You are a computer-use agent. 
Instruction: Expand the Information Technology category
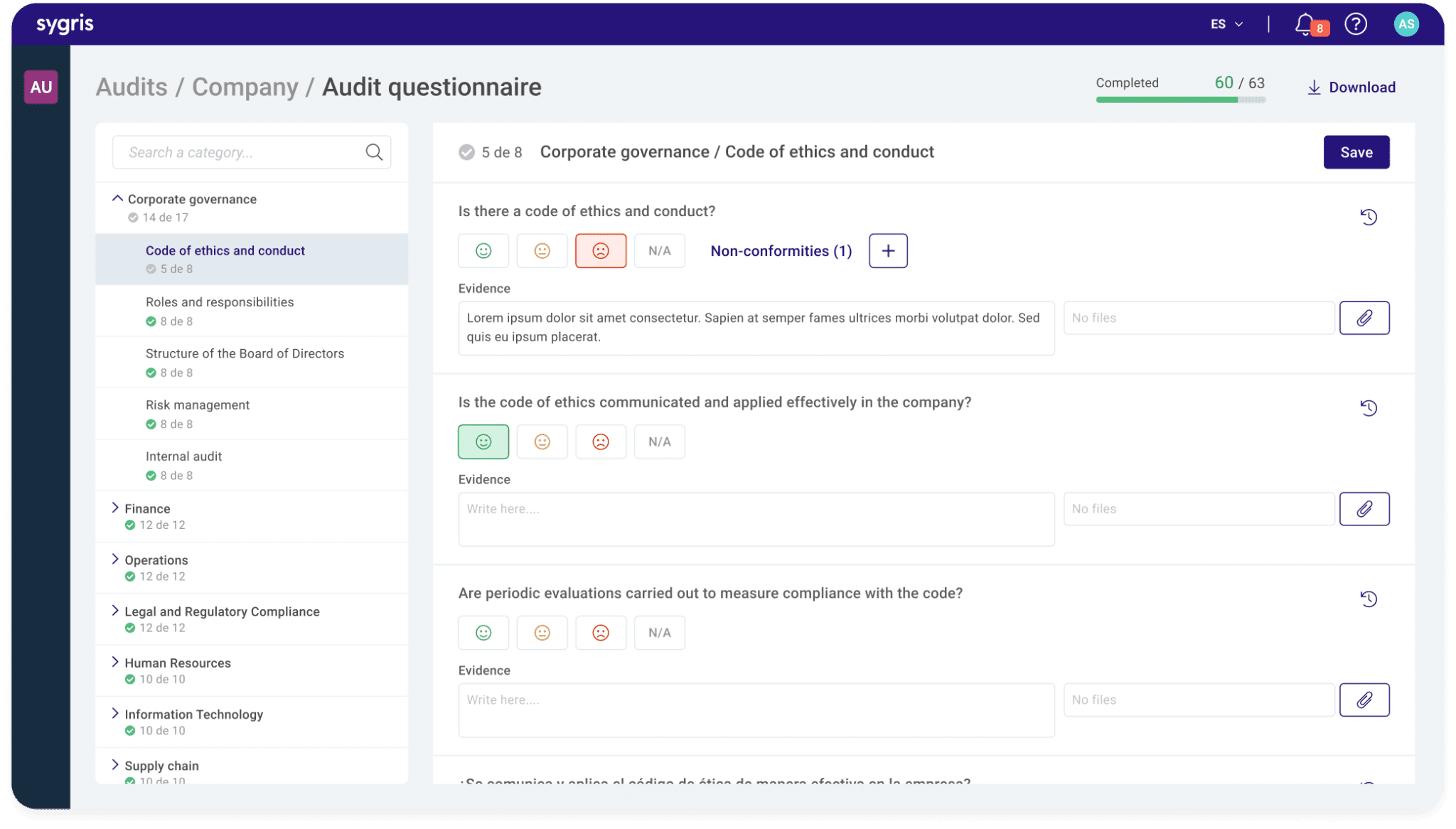pos(115,713)
